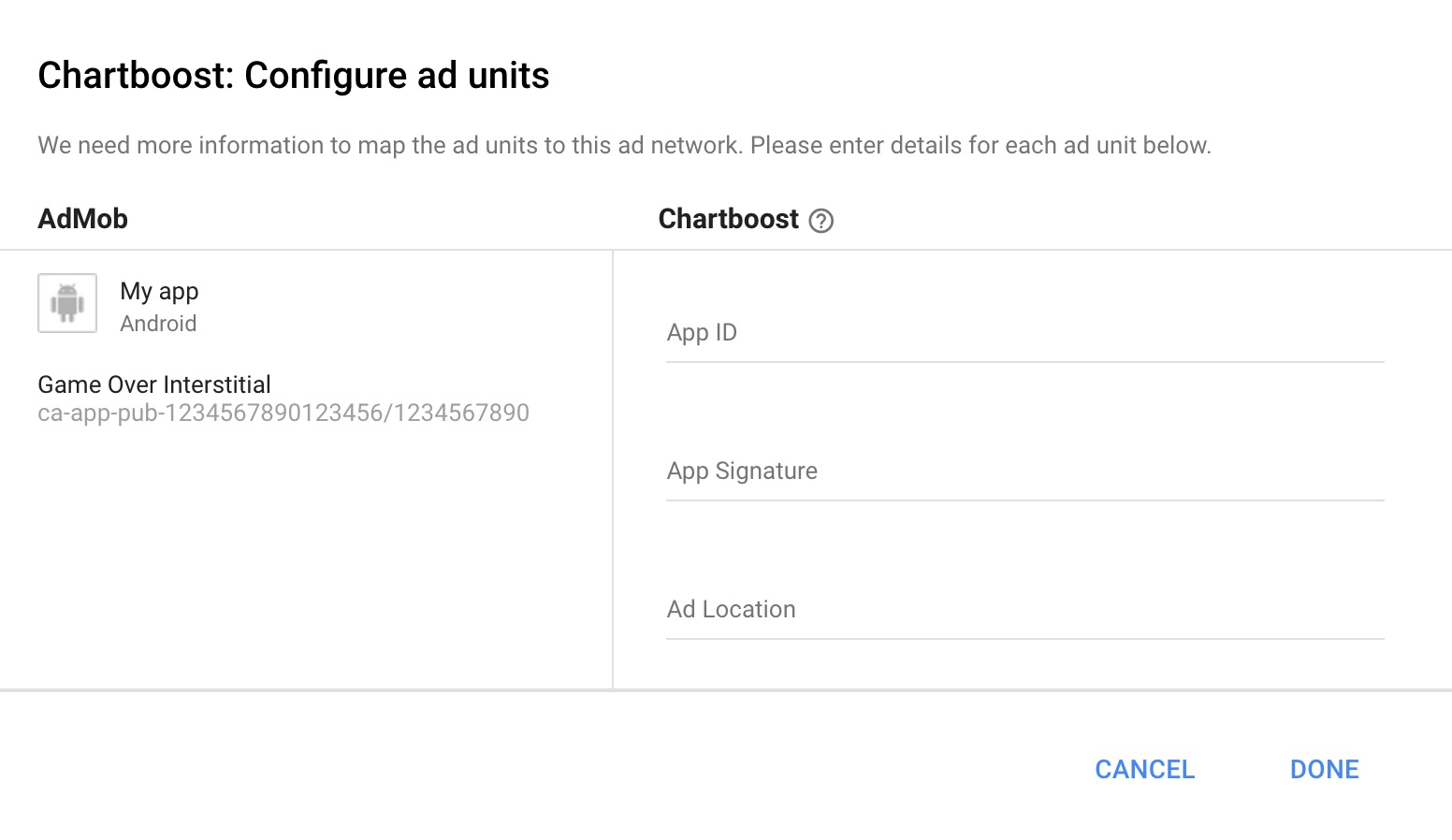
Task: Click the Game Over Interstitial ad unit name
Action: pyautogui.click(x=153, y=384)
